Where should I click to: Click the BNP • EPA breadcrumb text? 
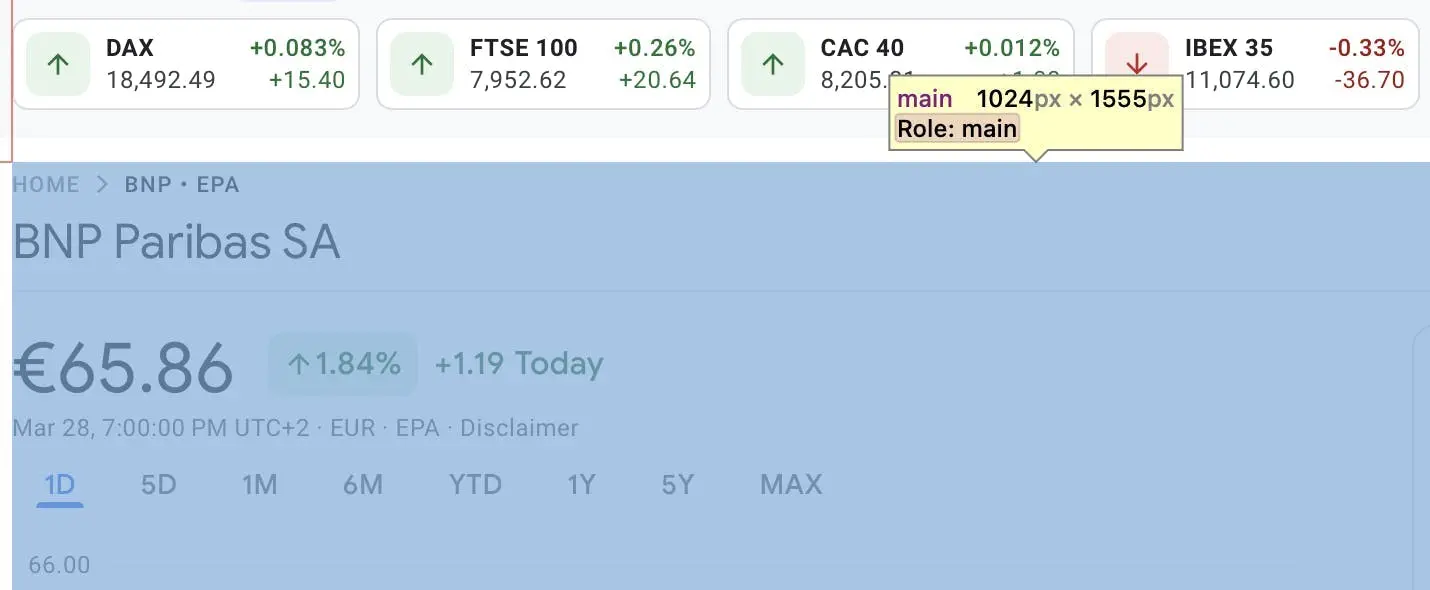(x=182, y=185)
